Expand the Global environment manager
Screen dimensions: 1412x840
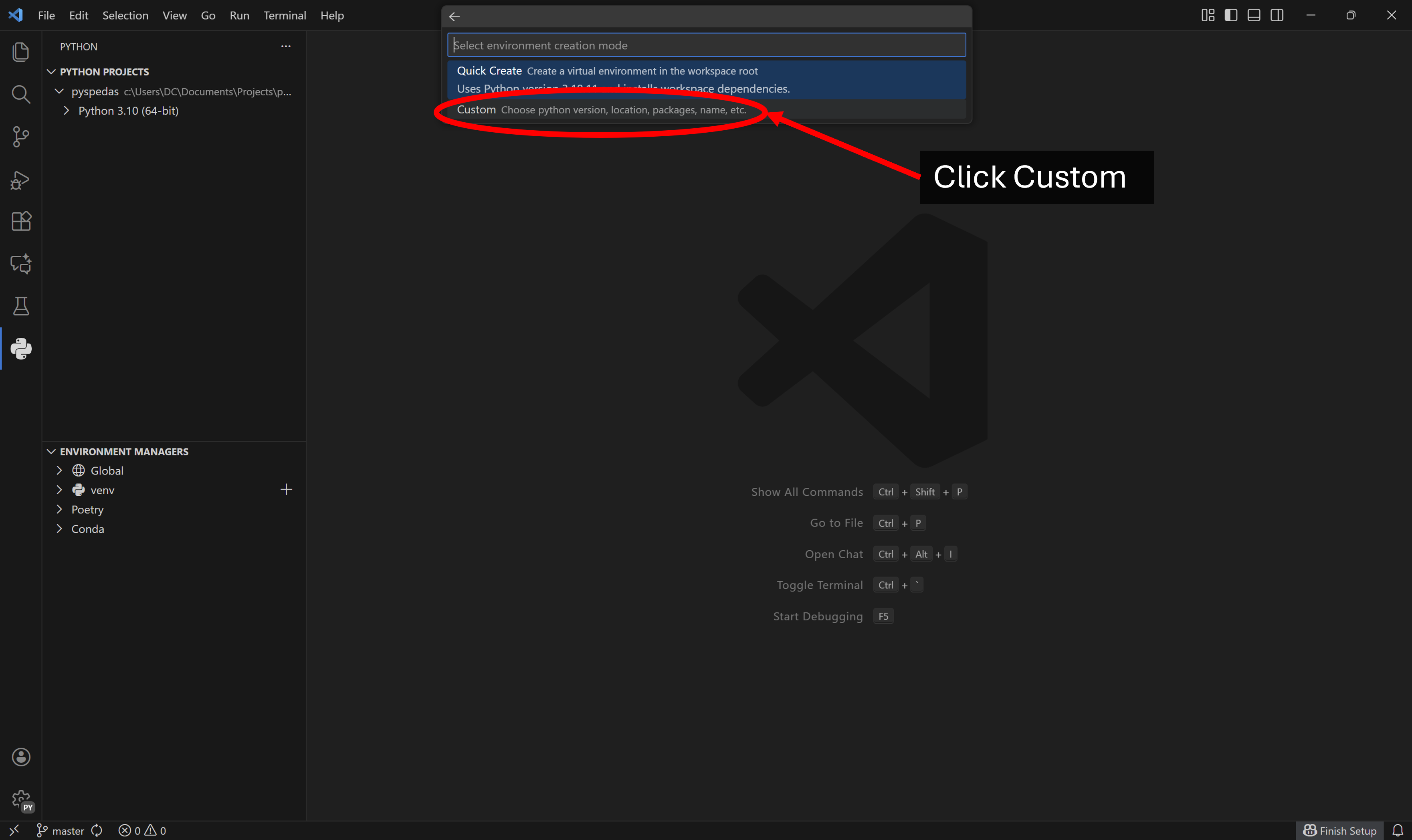59,470
